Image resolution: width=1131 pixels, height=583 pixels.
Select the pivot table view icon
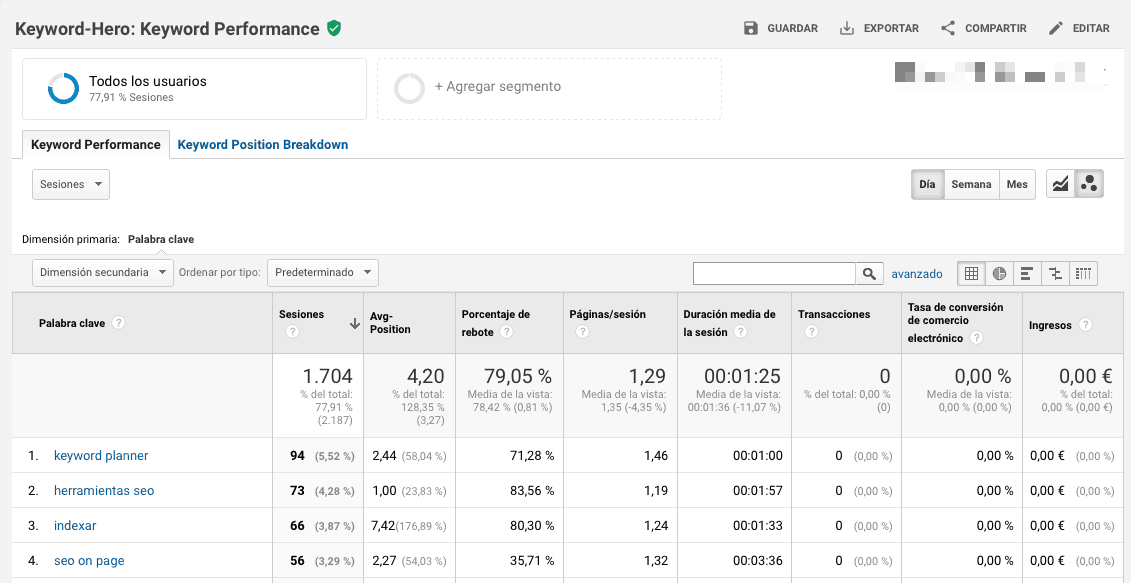click(x=1082, y=273)
